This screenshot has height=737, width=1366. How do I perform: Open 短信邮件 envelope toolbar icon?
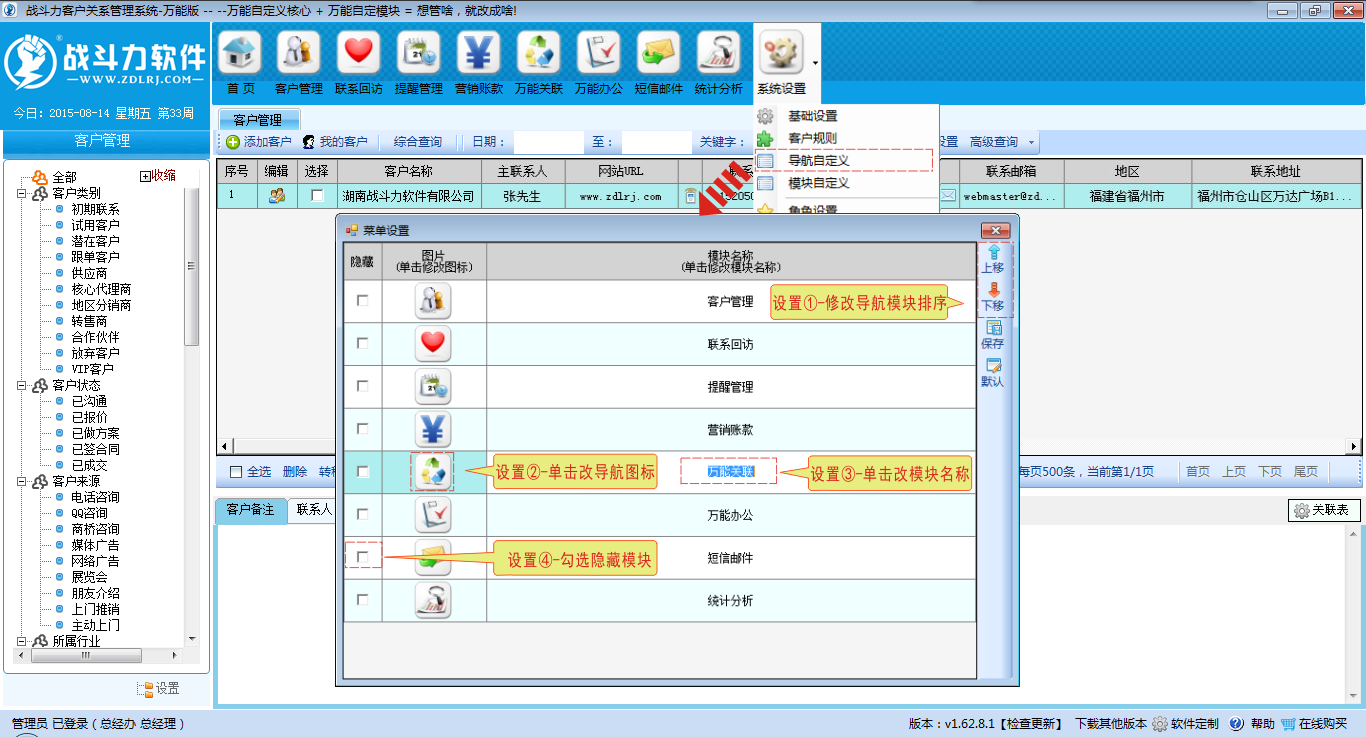659,53
